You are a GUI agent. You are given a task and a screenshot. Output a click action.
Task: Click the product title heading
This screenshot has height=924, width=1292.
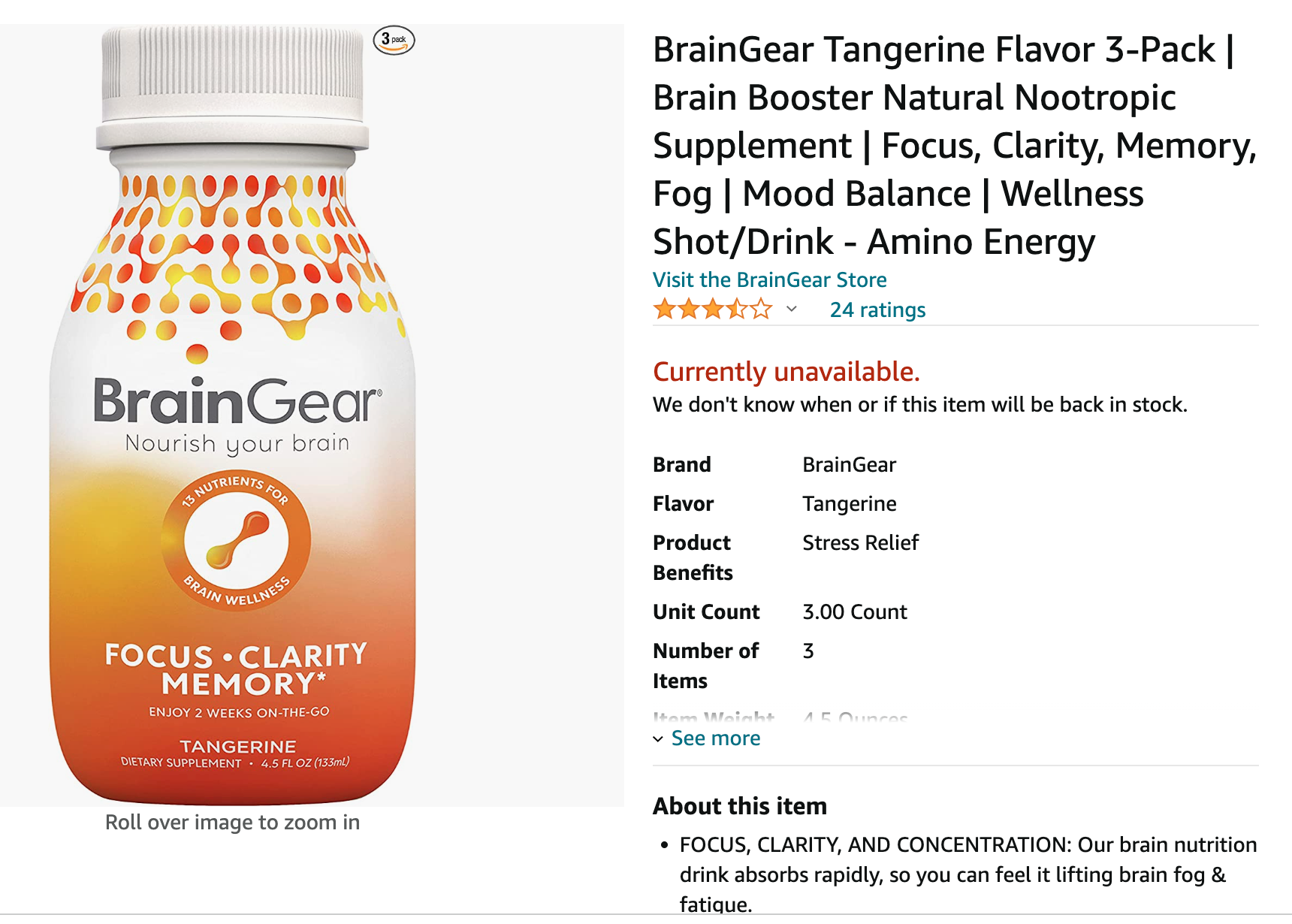[955, 145]
